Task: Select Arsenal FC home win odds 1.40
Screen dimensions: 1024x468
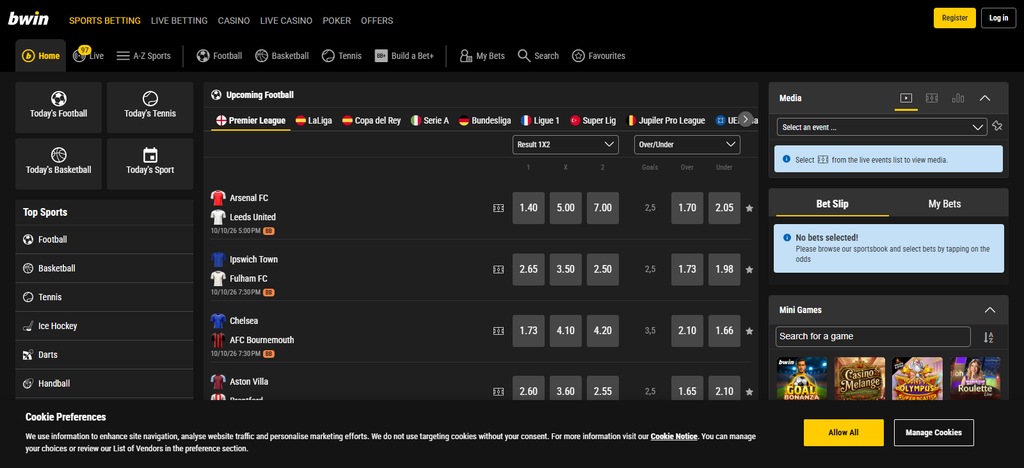Action: click(528, 208)
